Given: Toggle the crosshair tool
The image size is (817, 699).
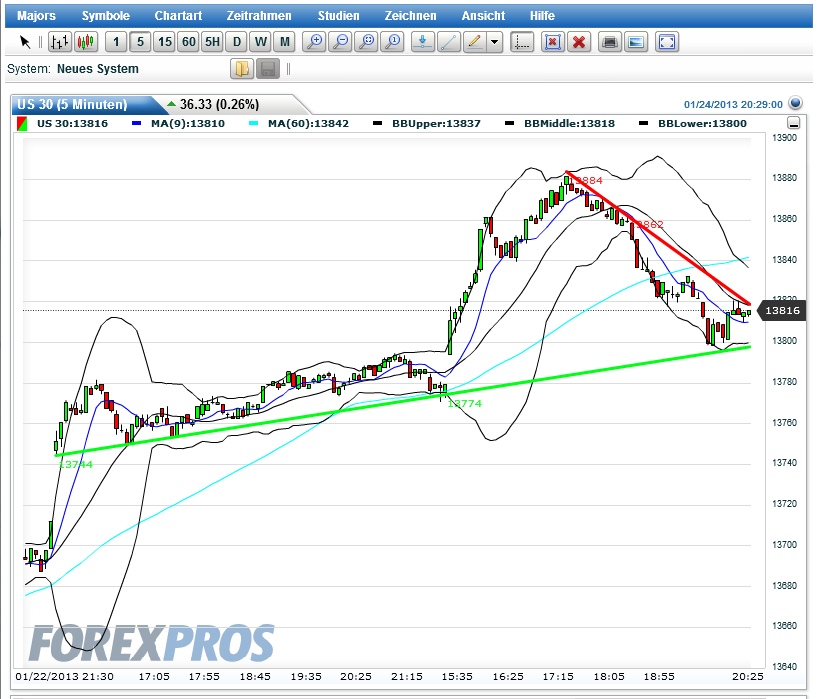Looking at the screenshot, I should click(x=522, y=42).
